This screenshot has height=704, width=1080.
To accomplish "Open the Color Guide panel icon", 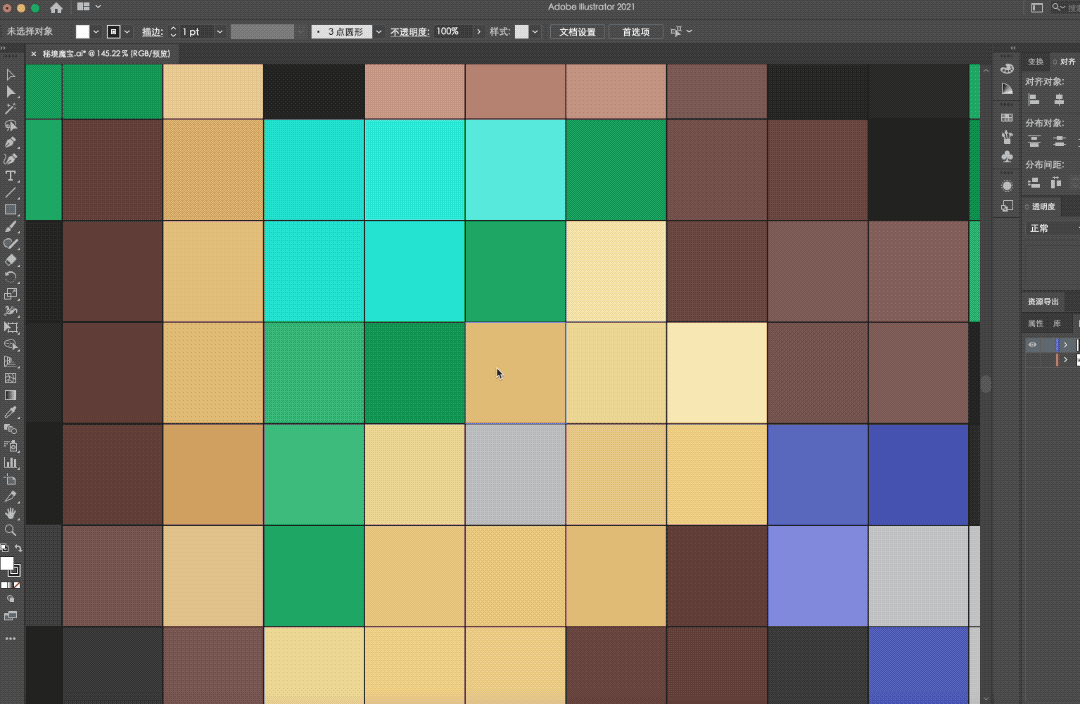I will (x=1007, y=89).
